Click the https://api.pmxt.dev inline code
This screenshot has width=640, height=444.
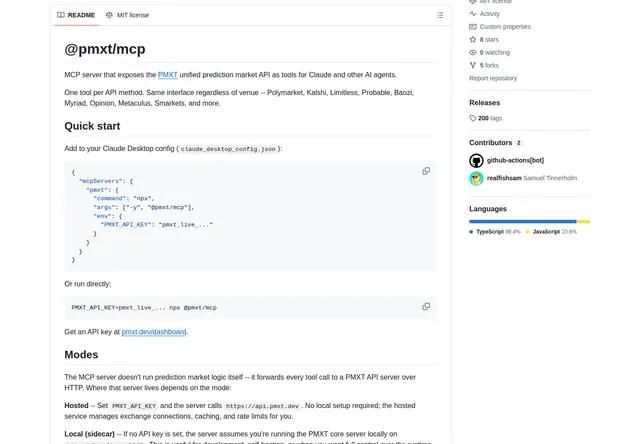[x=262, y=406]
